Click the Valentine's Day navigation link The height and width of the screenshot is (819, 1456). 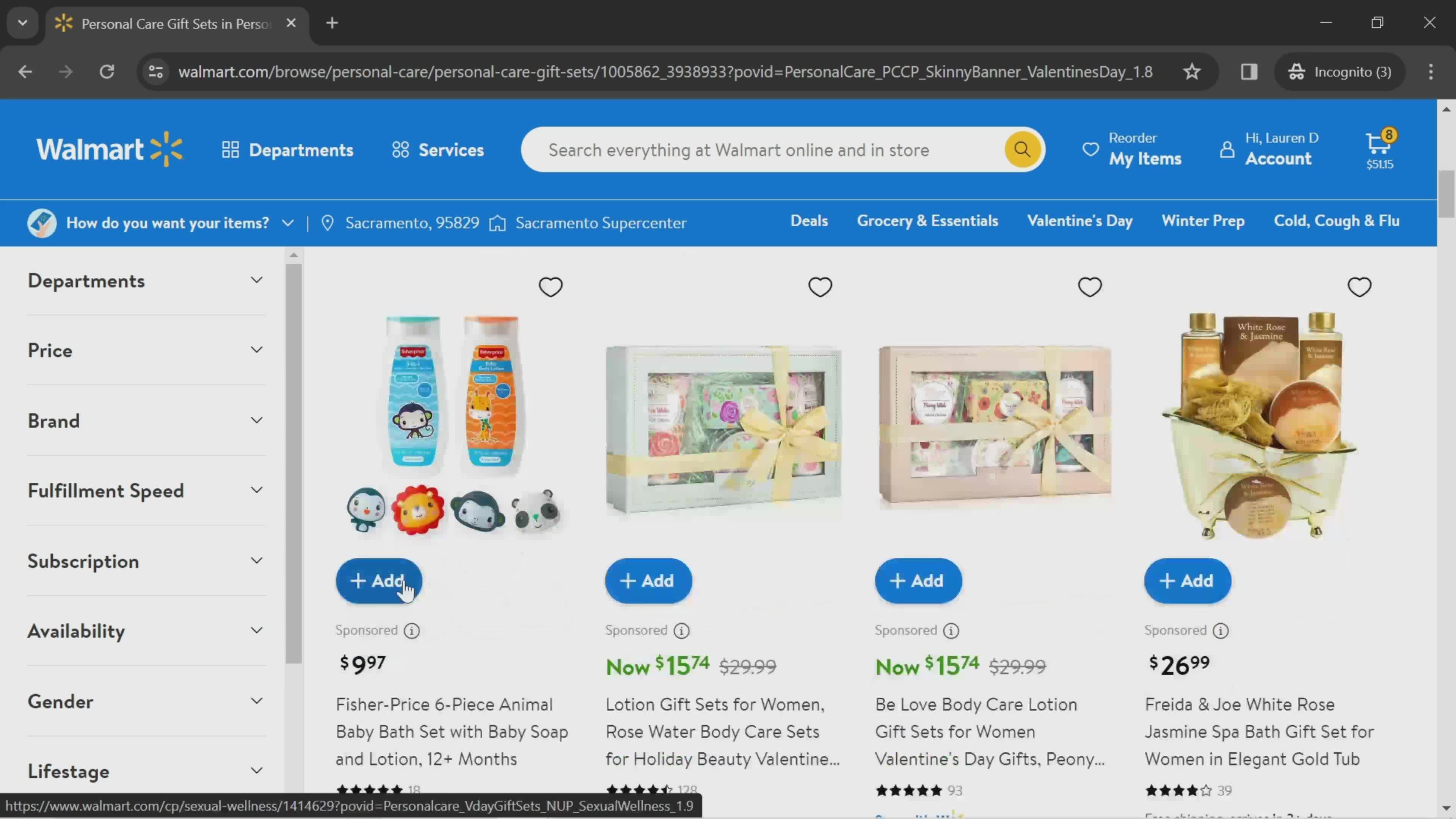tap(1080, 220)
